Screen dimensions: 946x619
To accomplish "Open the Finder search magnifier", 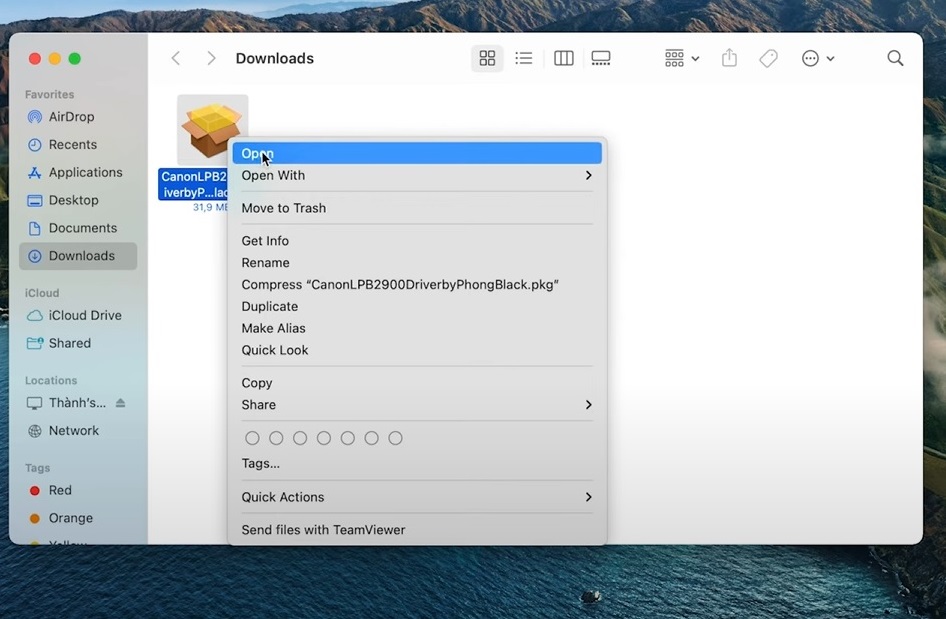I will pyautogui.click(x=895, y=59).
